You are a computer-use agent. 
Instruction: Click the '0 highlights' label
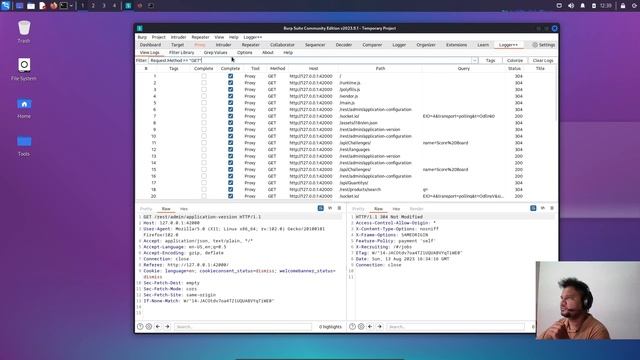[x=330, y=327]
